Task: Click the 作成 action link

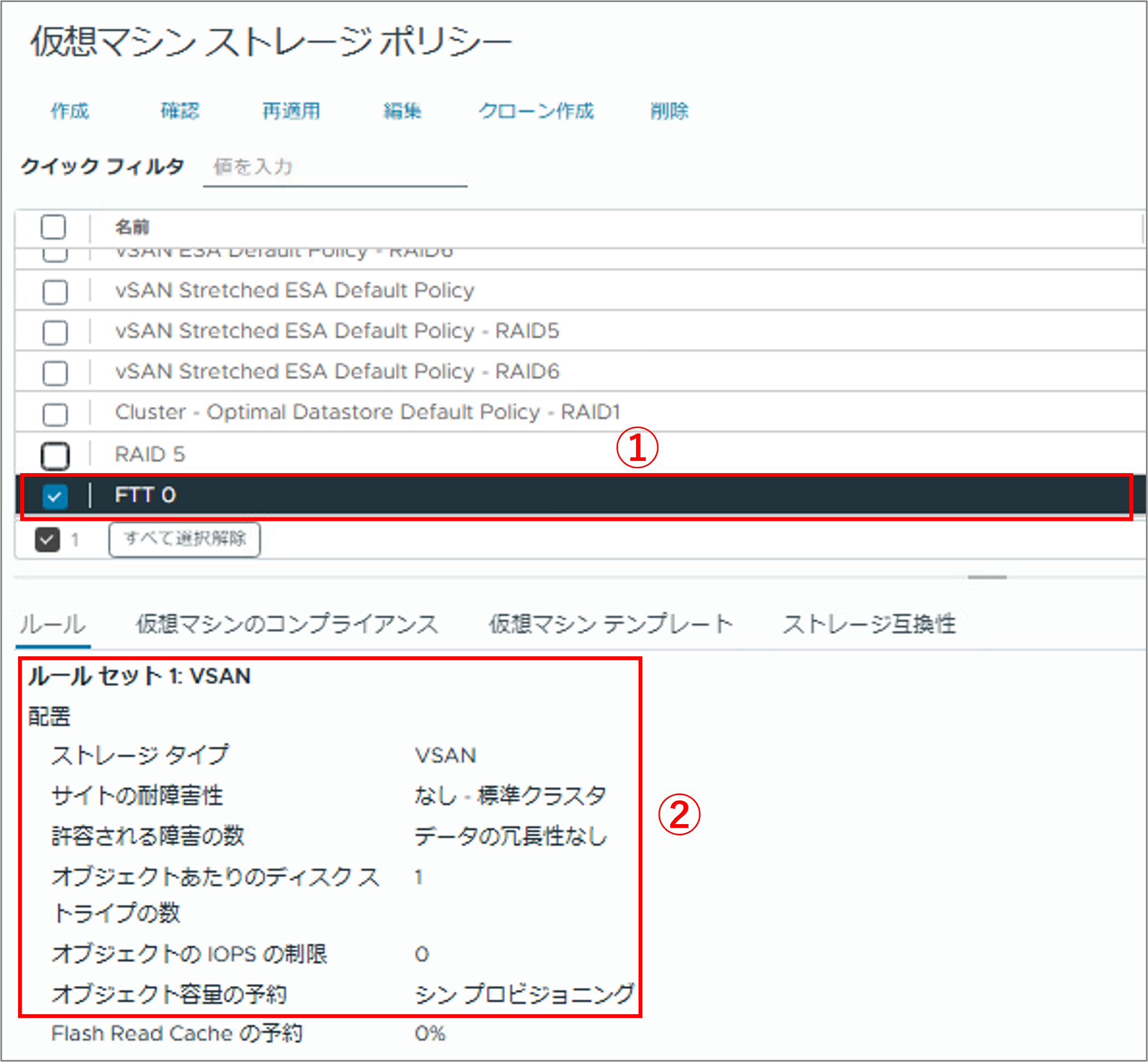Action: [70, 111]
